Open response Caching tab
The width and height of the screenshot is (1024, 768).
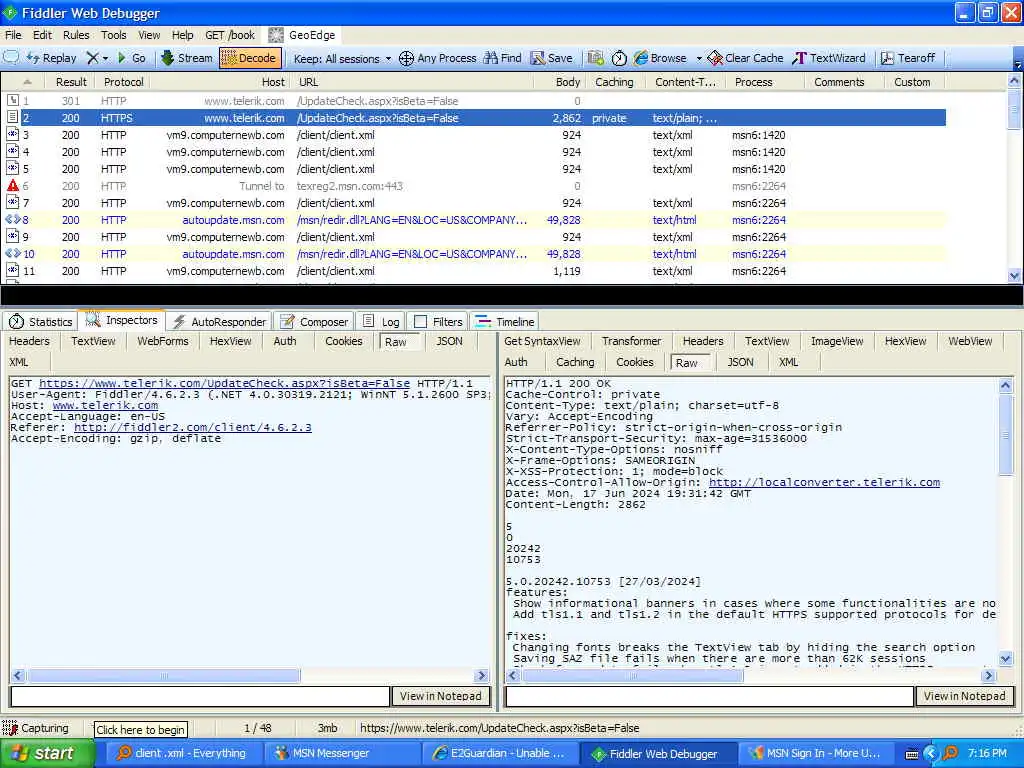tap(575, 362)
